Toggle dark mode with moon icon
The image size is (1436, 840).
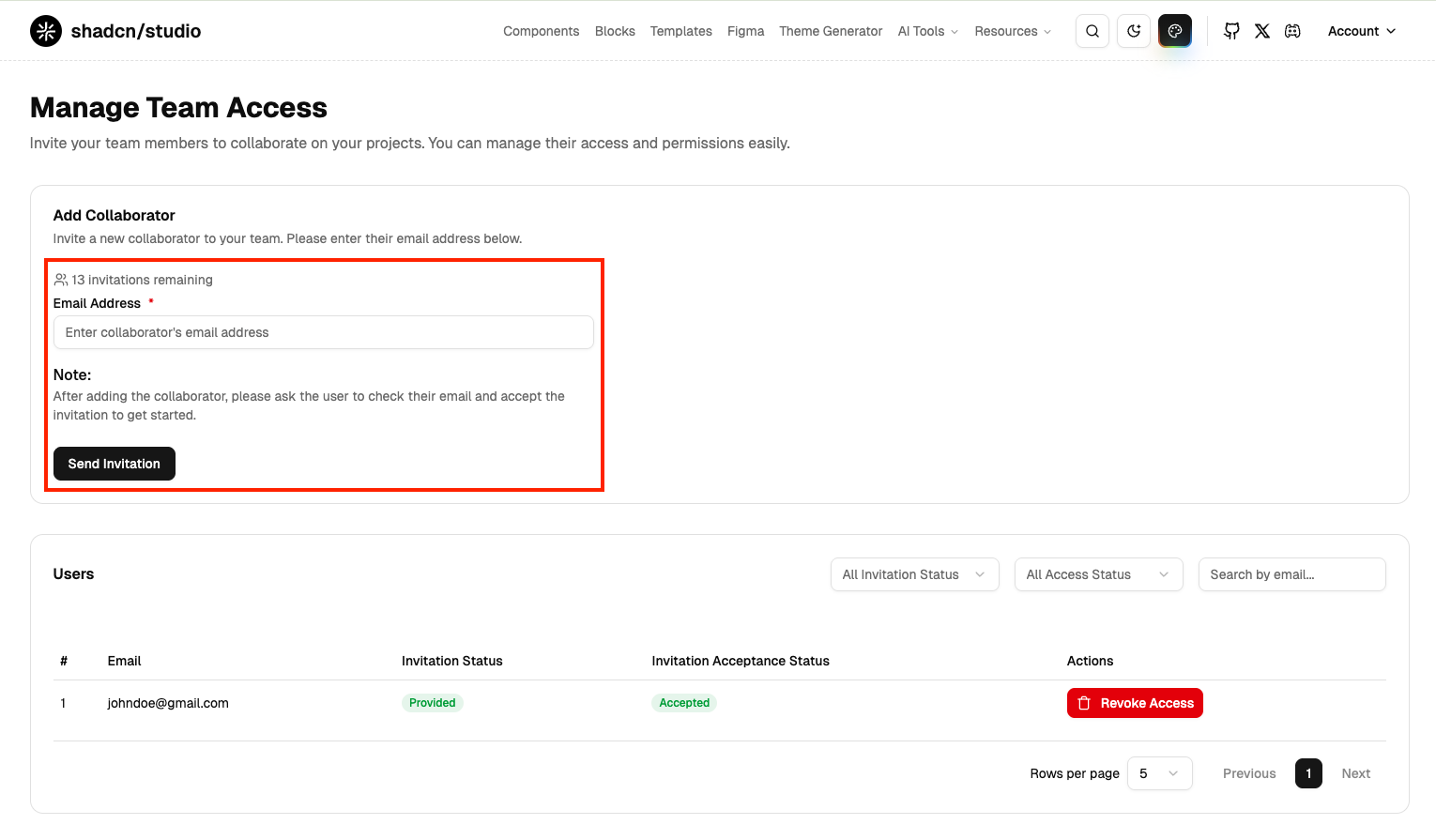point(1134,31)
